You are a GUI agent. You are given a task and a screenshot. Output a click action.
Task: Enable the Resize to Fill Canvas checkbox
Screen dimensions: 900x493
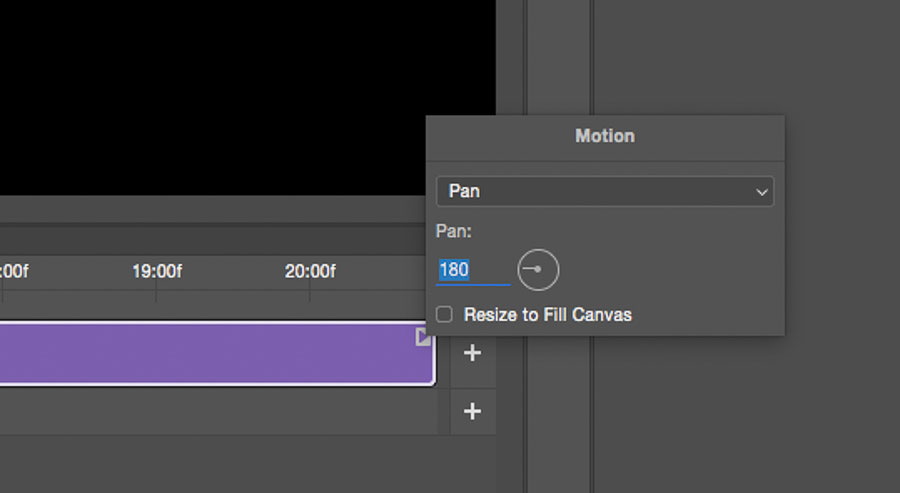444,314
